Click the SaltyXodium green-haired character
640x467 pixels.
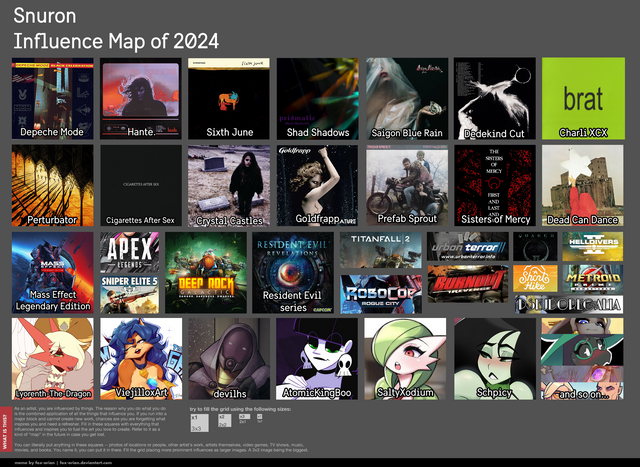pos(405,359)
